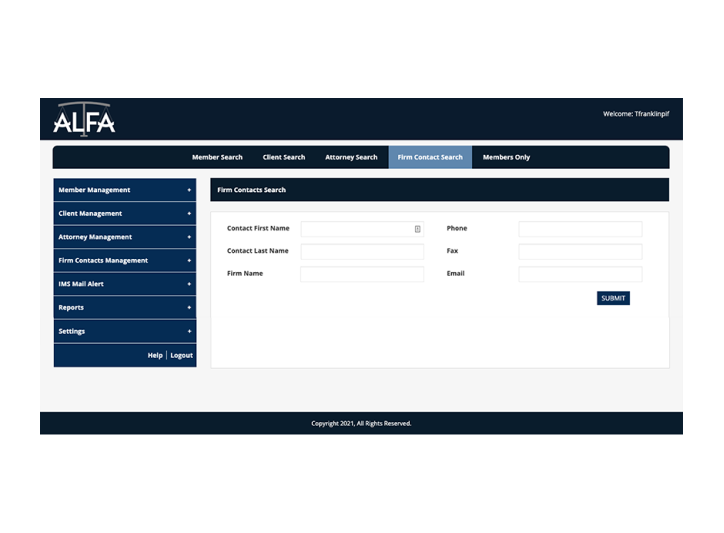724x533 pixels.
Task: Open the Client Search tab
Action: [284, 157]
